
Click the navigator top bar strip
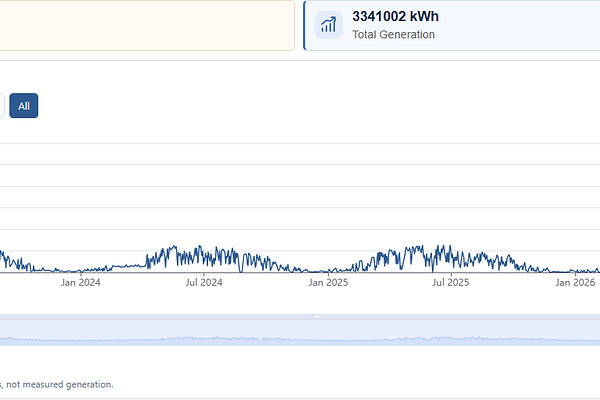coord(300,317)
